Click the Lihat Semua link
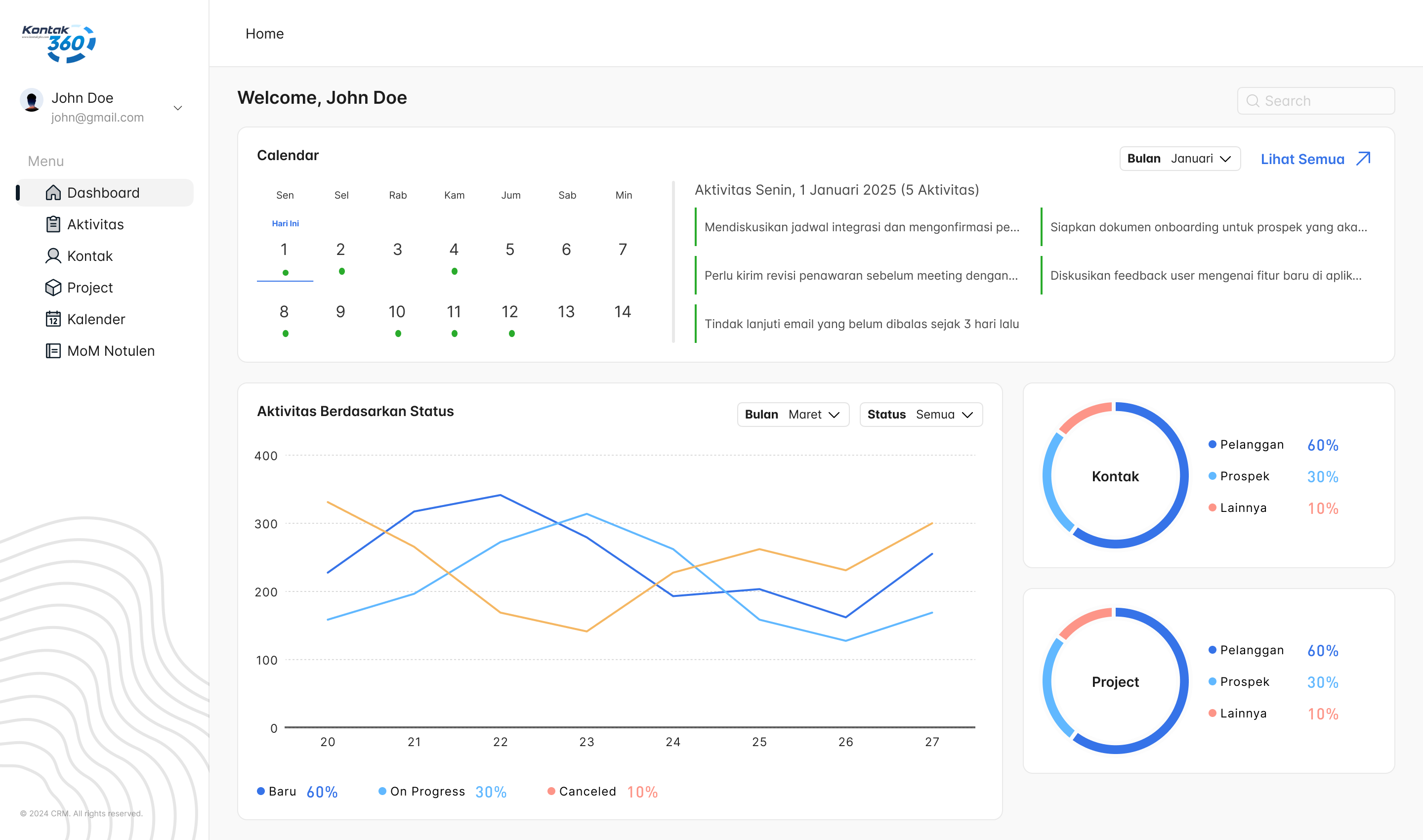Image resolution: width=1423 pixels, height=840 pixels. (x=1302, y=159)
